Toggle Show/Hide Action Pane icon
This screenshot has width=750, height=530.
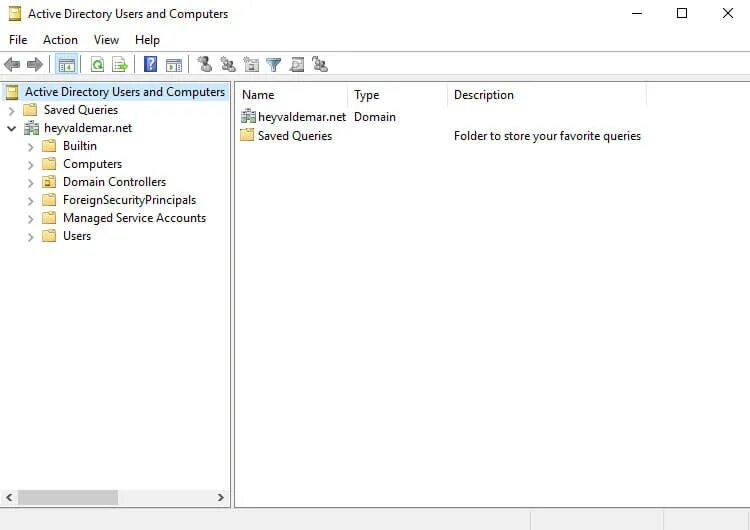click(174, 64)
